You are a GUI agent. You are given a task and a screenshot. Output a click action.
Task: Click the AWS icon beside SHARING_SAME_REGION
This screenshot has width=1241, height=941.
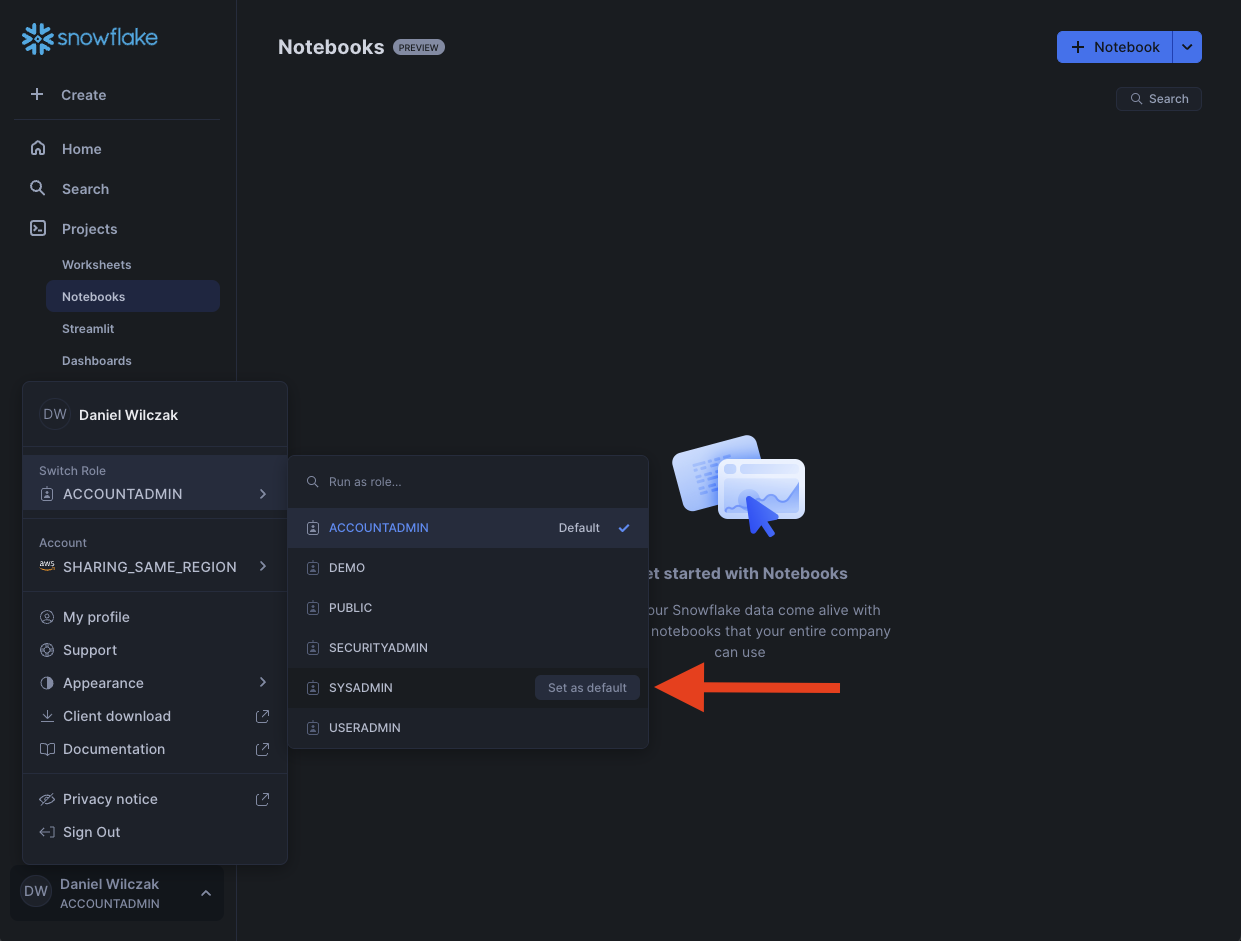[x=47, y=566]
